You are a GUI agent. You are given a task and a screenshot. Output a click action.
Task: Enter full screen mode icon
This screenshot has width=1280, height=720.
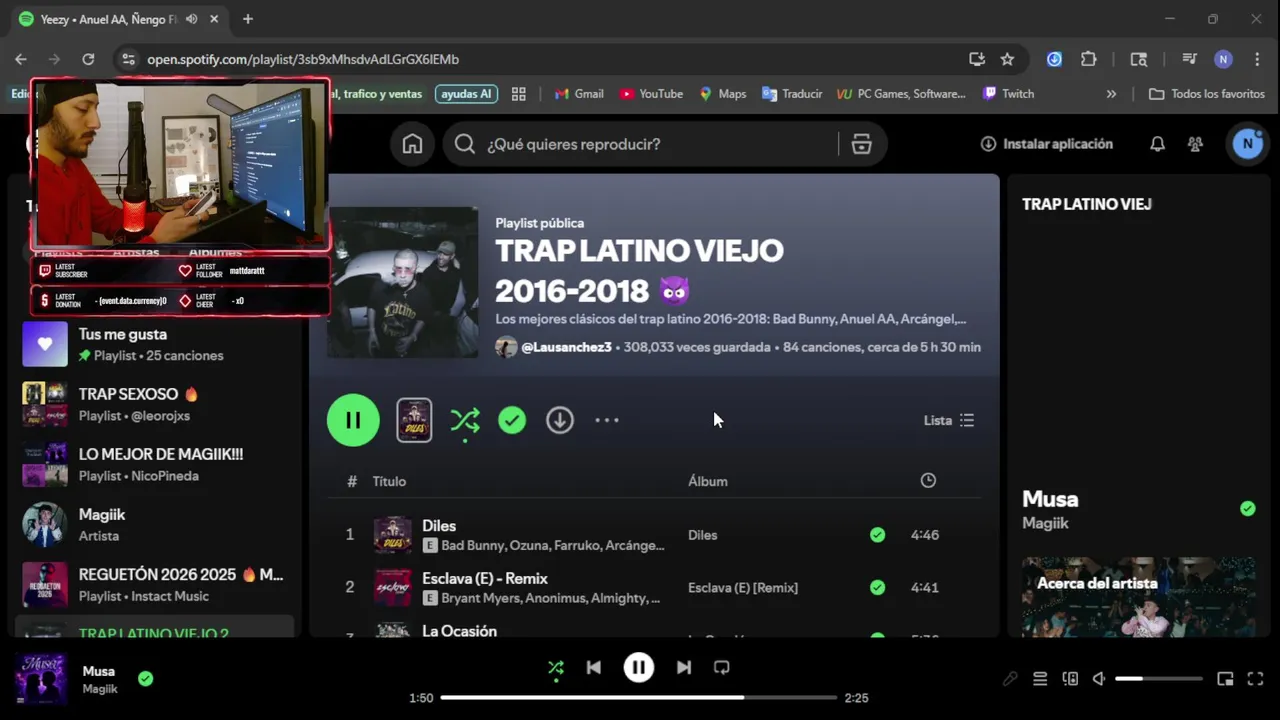click(x=1256, y=679)
